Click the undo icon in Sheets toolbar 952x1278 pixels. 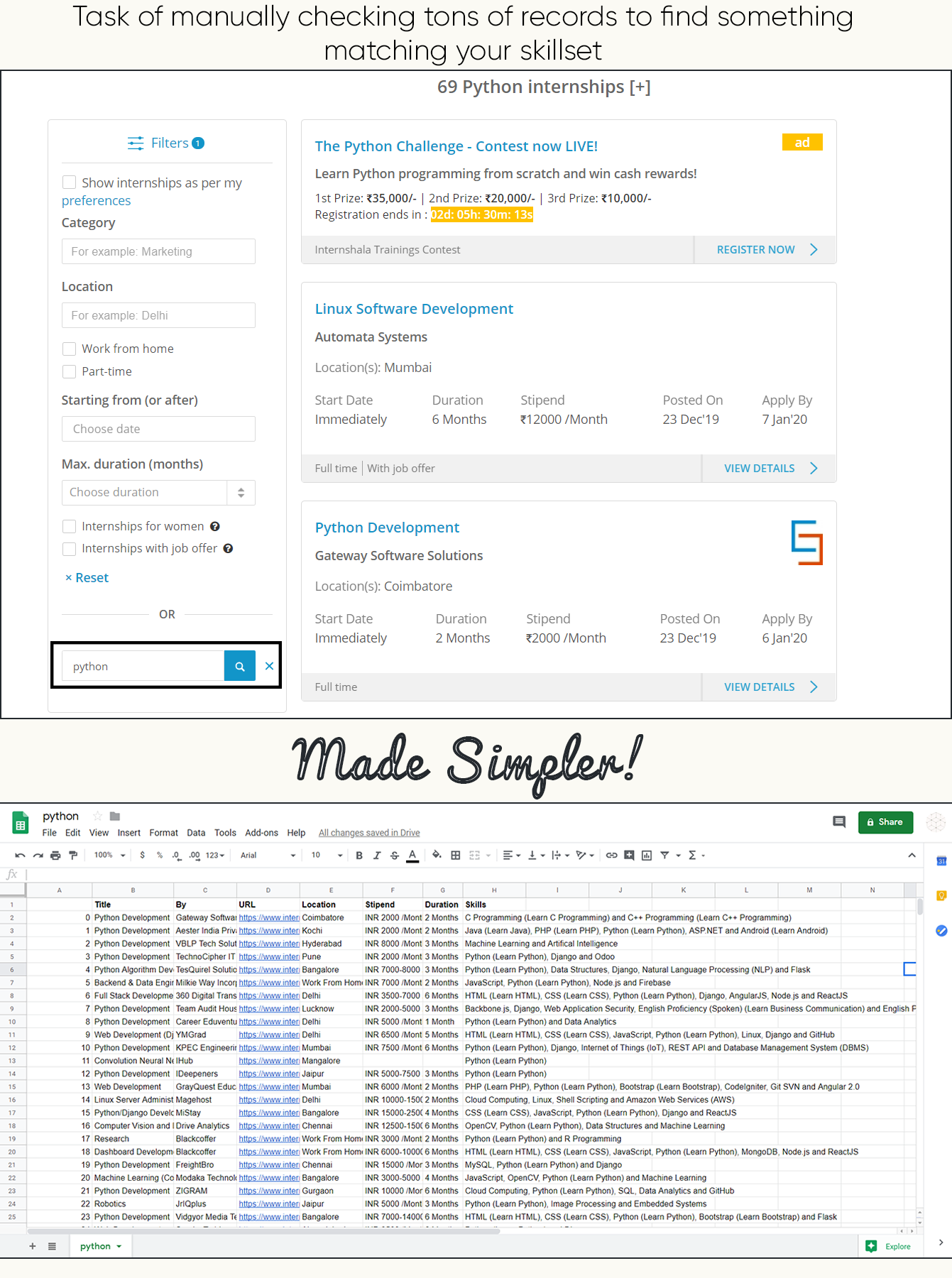pyautogui.click(x=20, y=856)
